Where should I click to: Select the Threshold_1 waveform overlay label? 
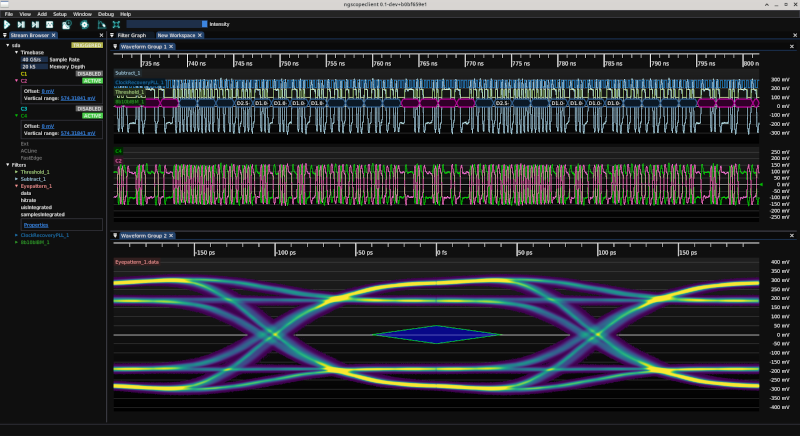pos(130,92)
